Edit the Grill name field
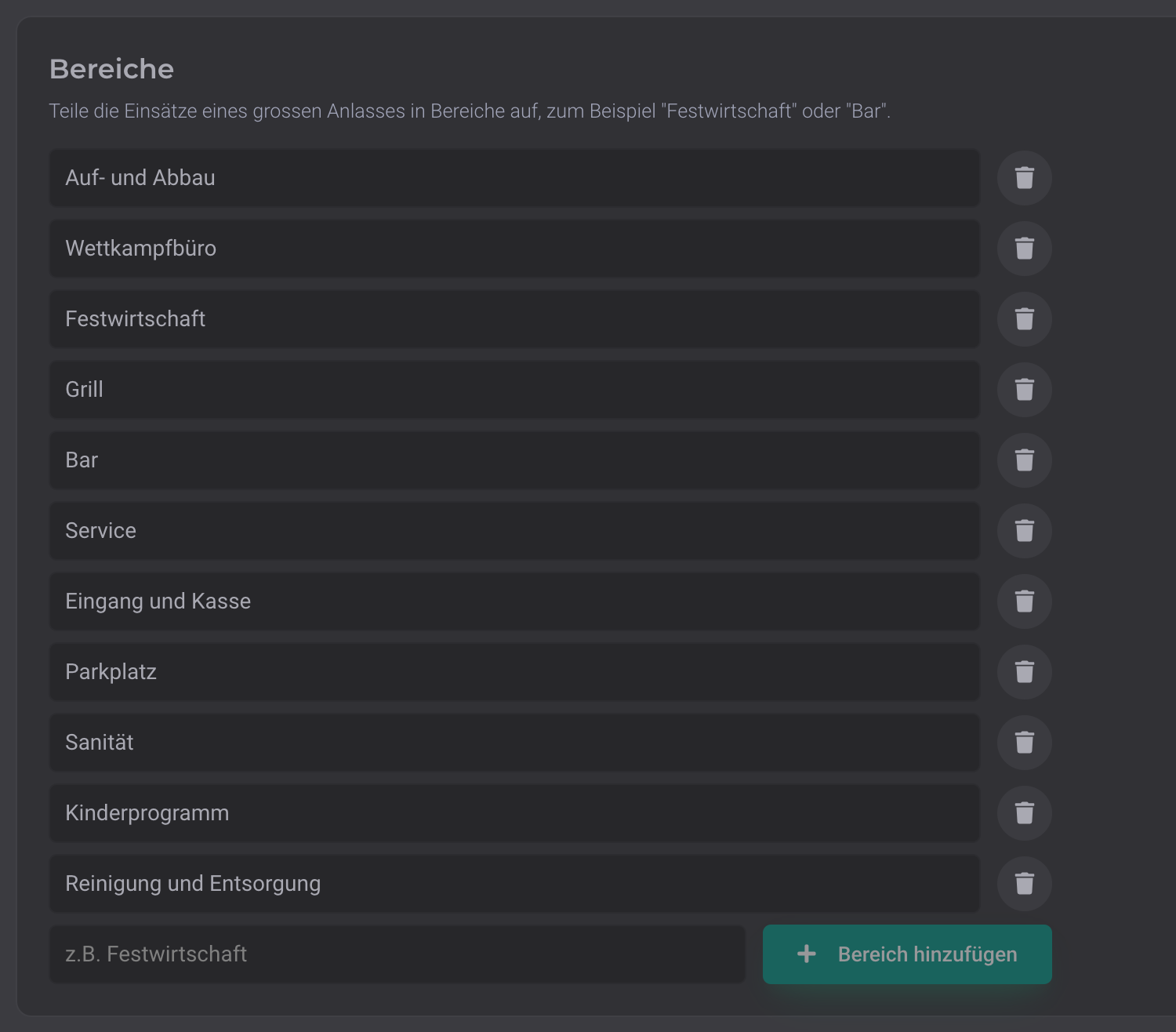Image resolution: width=1176 pixels, height=1032 pixels. pos(514,390)
